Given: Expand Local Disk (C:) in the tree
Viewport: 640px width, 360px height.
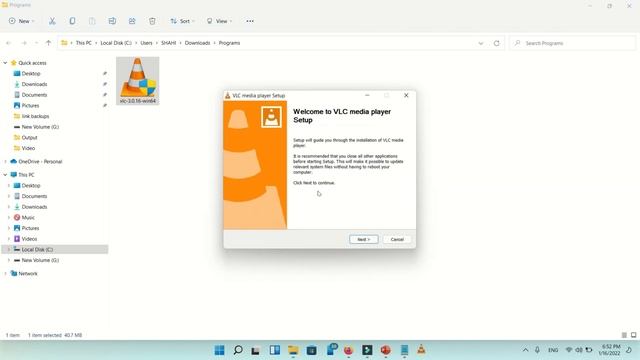Looking at the screenshot, I should (x=9, y=249).
